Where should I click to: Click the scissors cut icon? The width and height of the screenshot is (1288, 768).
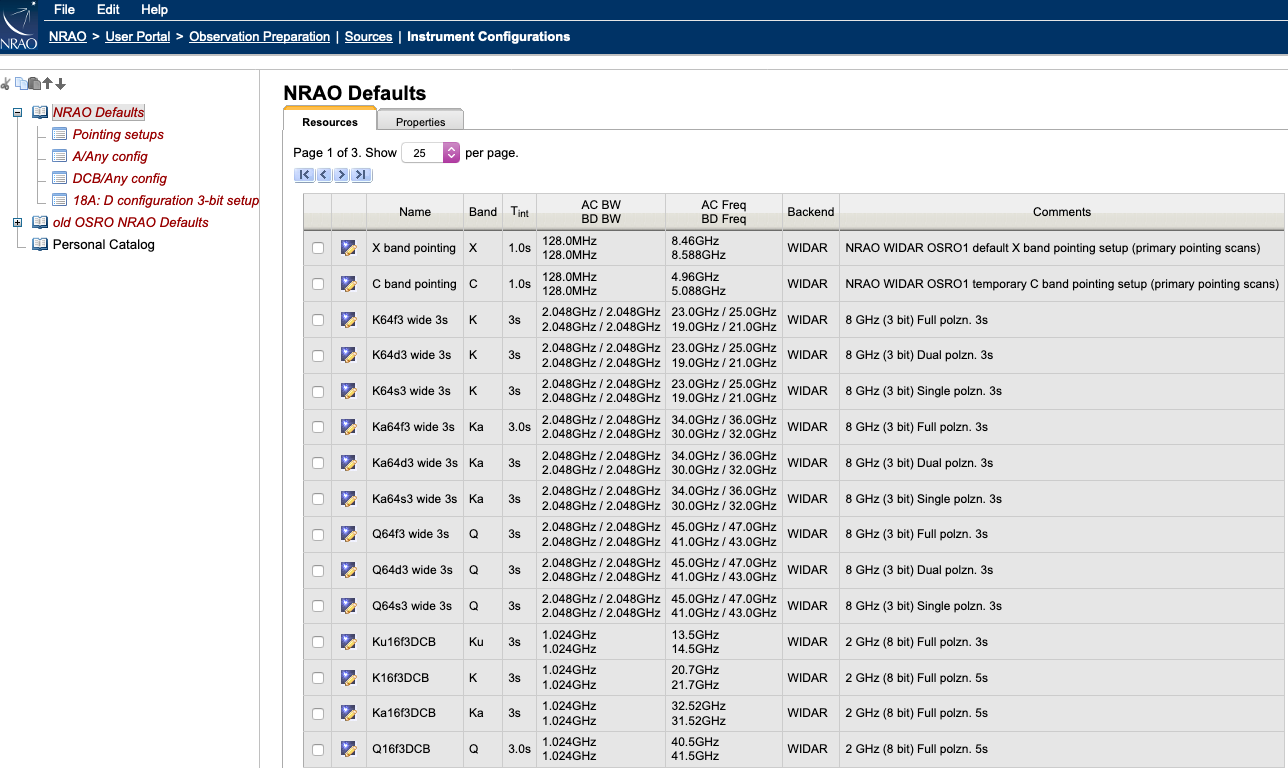click(6, 84)
